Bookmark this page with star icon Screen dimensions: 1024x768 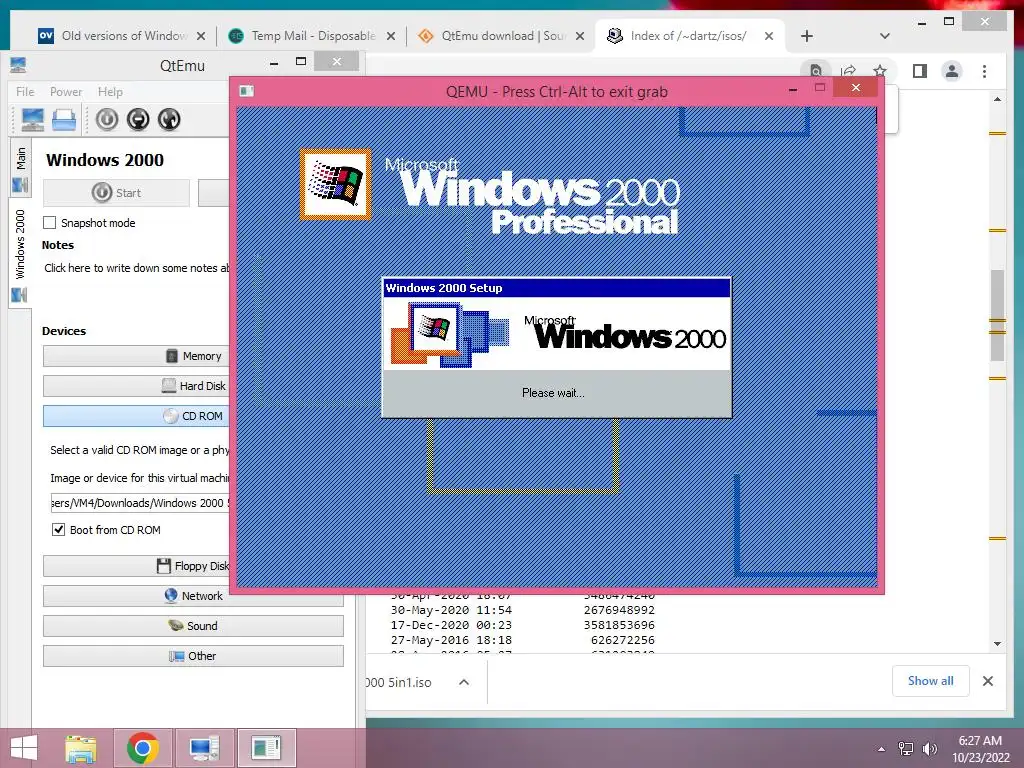point(880,71)
